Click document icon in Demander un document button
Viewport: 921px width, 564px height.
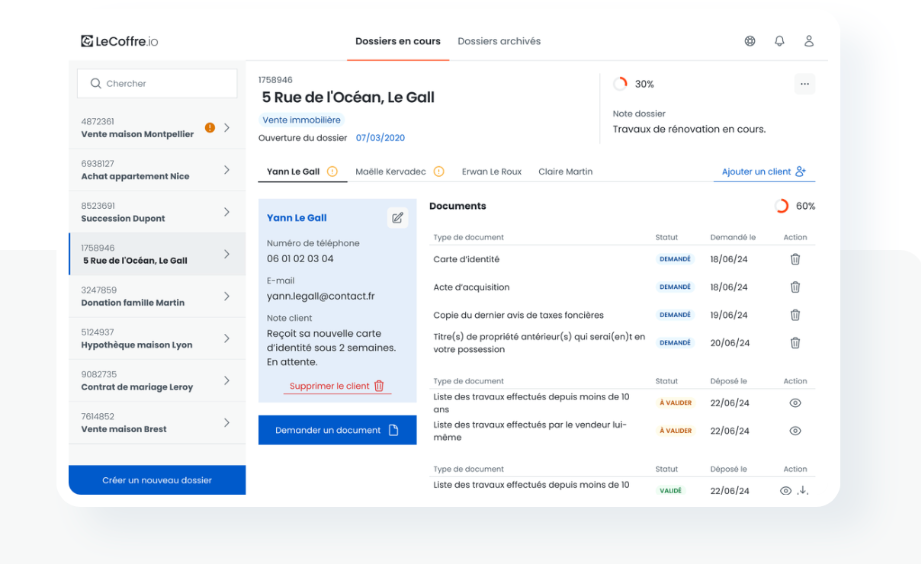point(394,430)
